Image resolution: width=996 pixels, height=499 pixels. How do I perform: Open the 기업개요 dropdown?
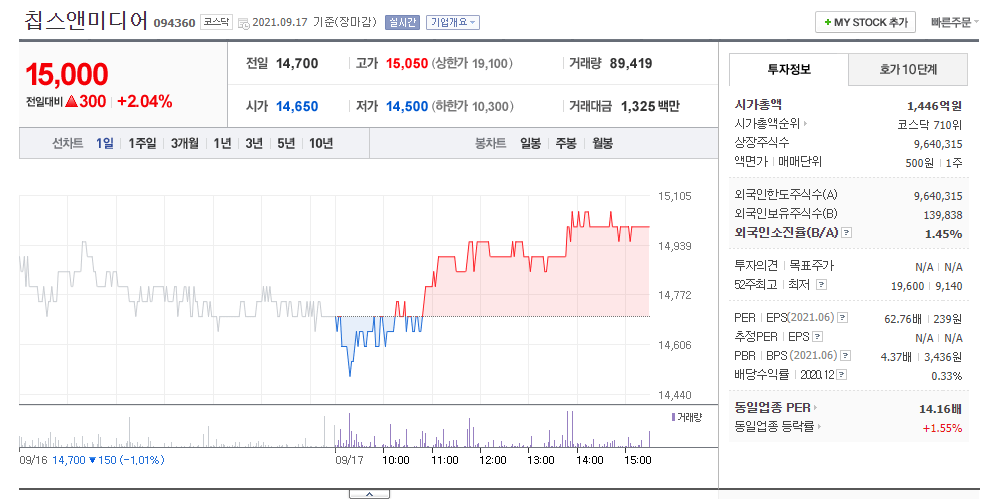click(x=453, y=22)
